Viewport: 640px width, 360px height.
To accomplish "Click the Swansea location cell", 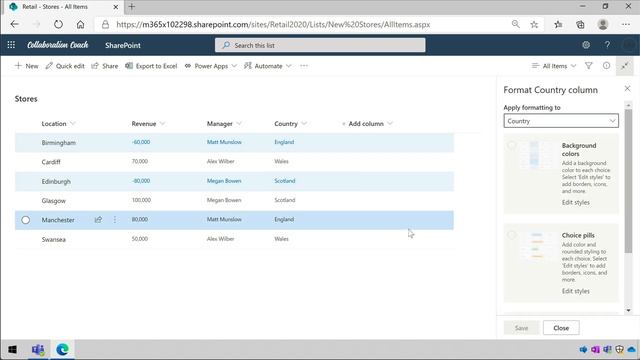I will click(53, 239).
